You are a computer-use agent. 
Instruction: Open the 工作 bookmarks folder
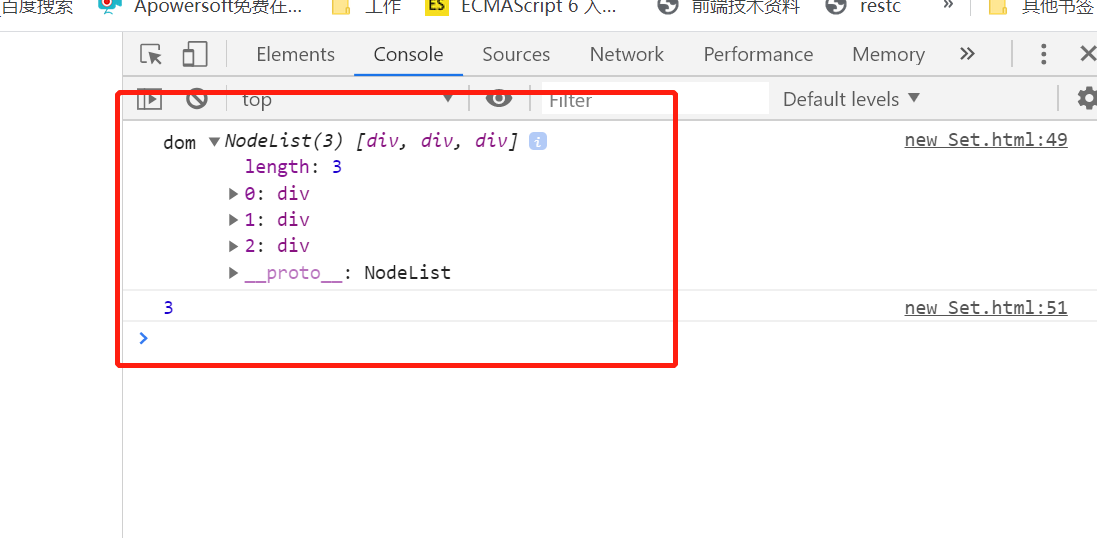tap(367, 7)
